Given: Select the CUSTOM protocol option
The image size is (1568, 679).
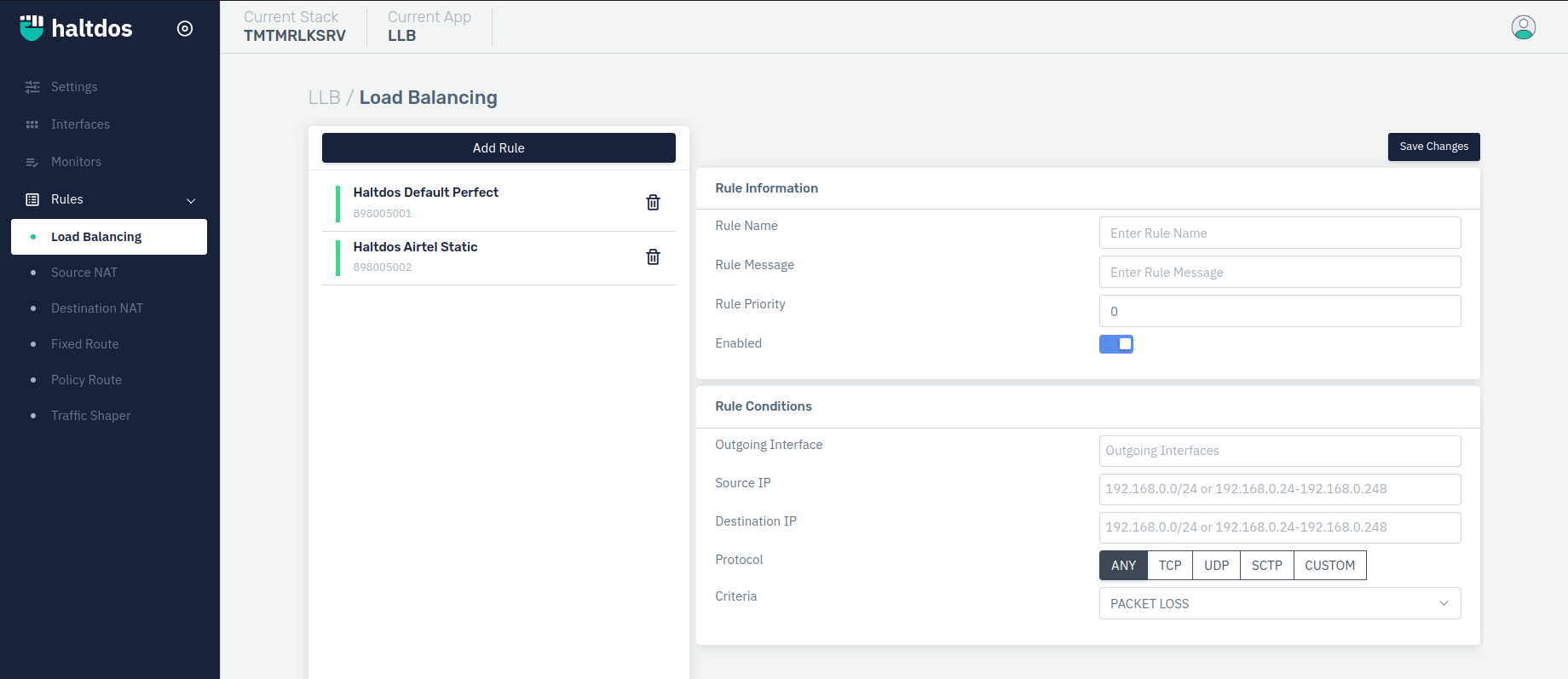Looking at the screenshot, I should pos(1329,566).
